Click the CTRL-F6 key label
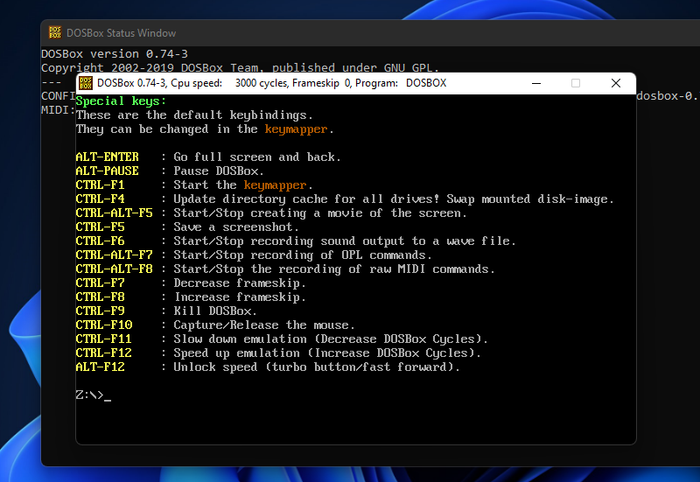Screen dimensions: 700x482 click(x=100, y=241)
